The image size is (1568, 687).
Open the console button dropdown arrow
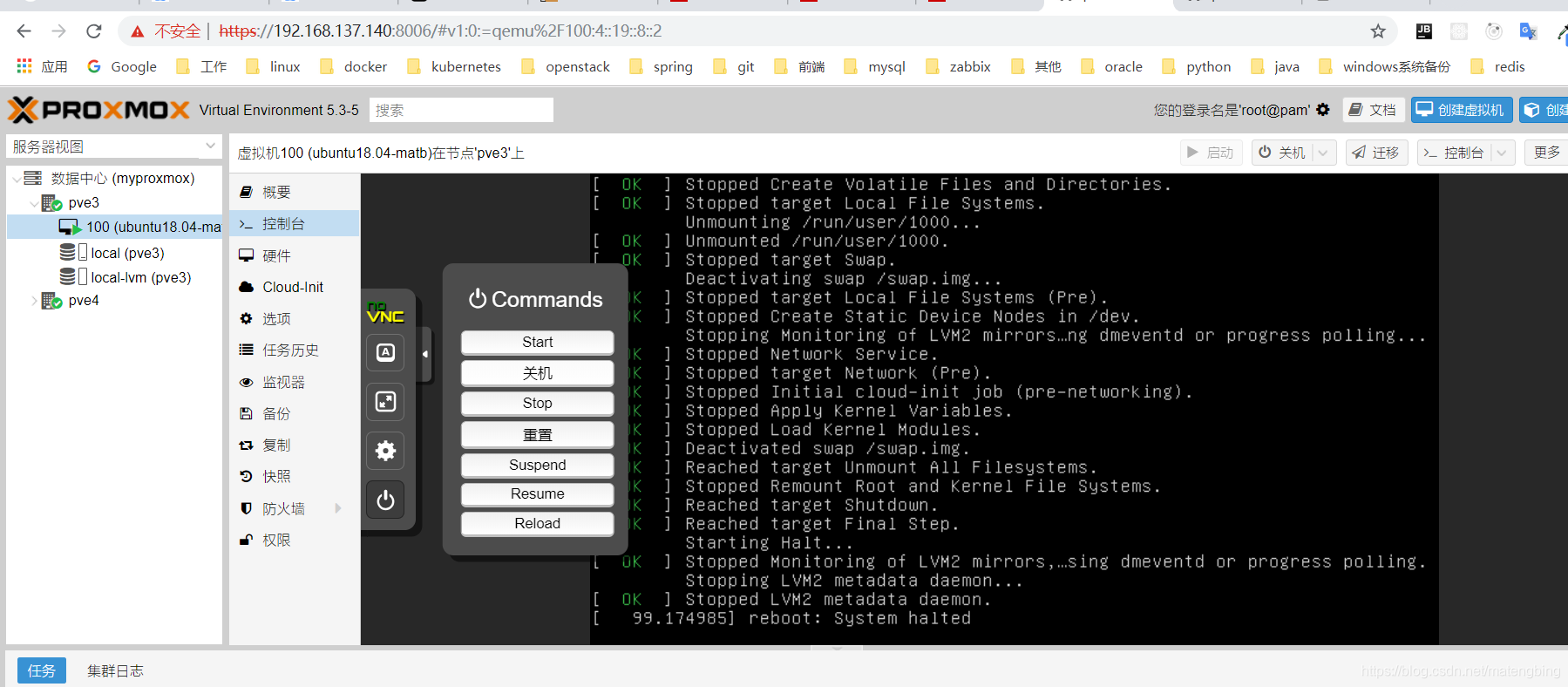pyautogui.click(x=1501, y=153)
